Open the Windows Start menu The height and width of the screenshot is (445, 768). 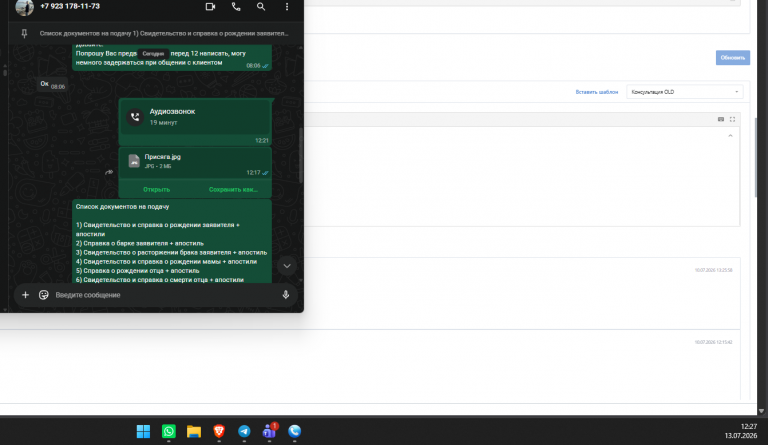[143, 431]
